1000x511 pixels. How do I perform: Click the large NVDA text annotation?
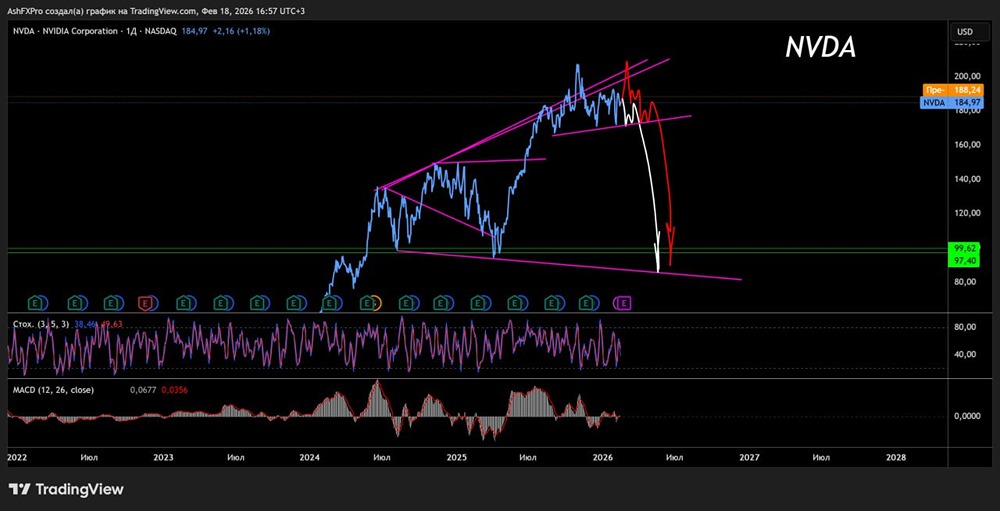click(820, 47)
